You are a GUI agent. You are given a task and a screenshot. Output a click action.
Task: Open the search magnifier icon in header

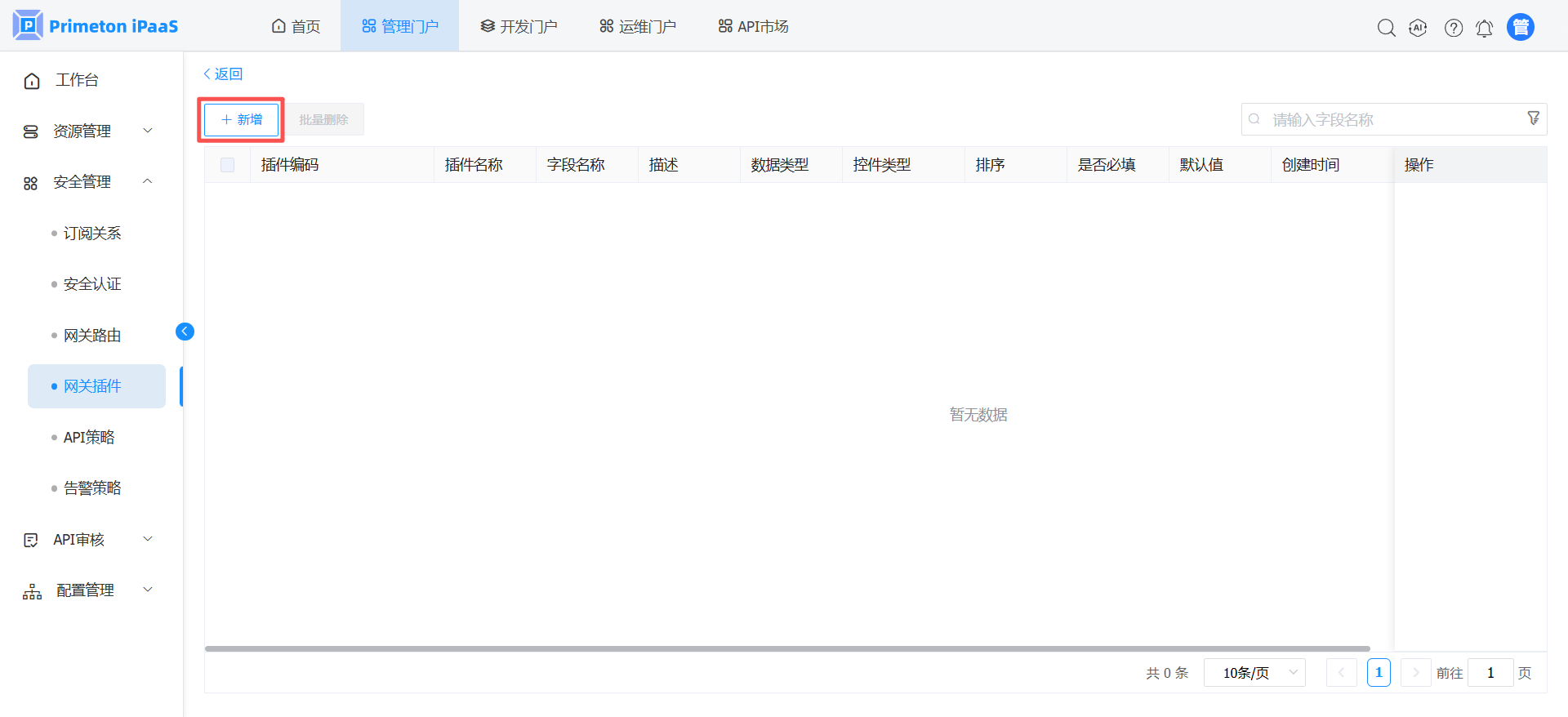click(x=1386, y=28)
